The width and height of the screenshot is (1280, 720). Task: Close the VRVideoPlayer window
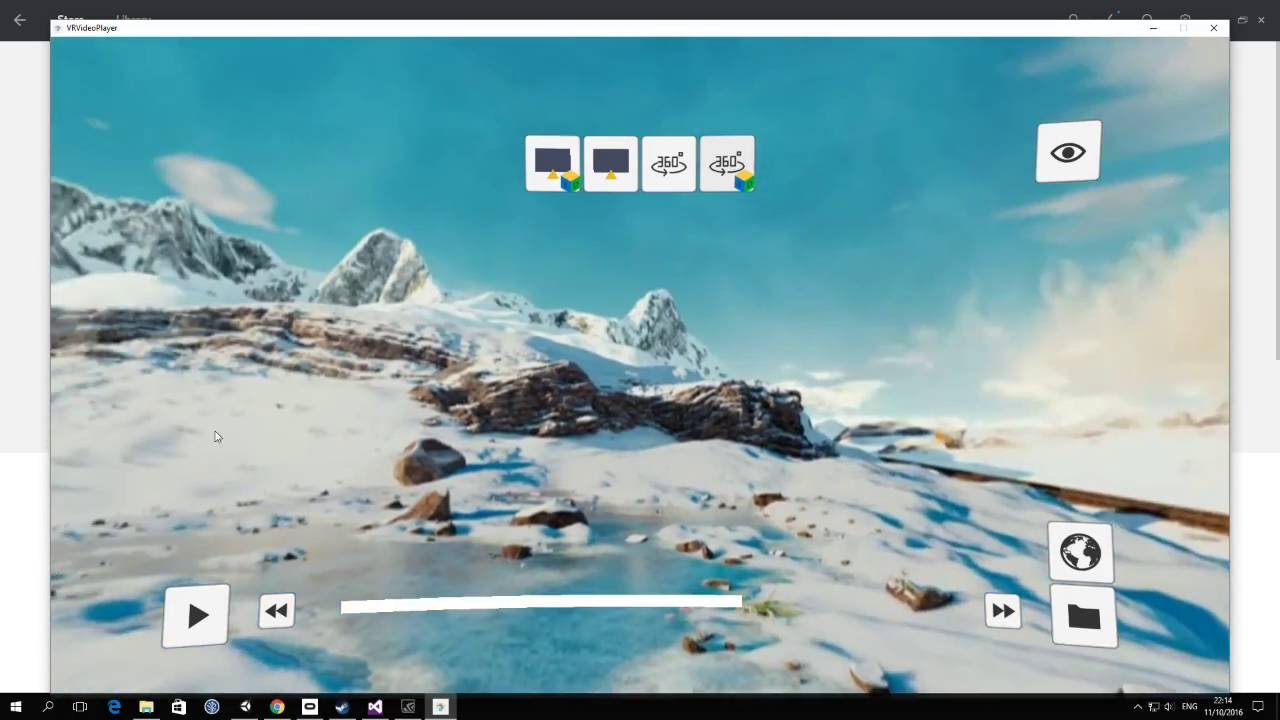[1214, 28]
